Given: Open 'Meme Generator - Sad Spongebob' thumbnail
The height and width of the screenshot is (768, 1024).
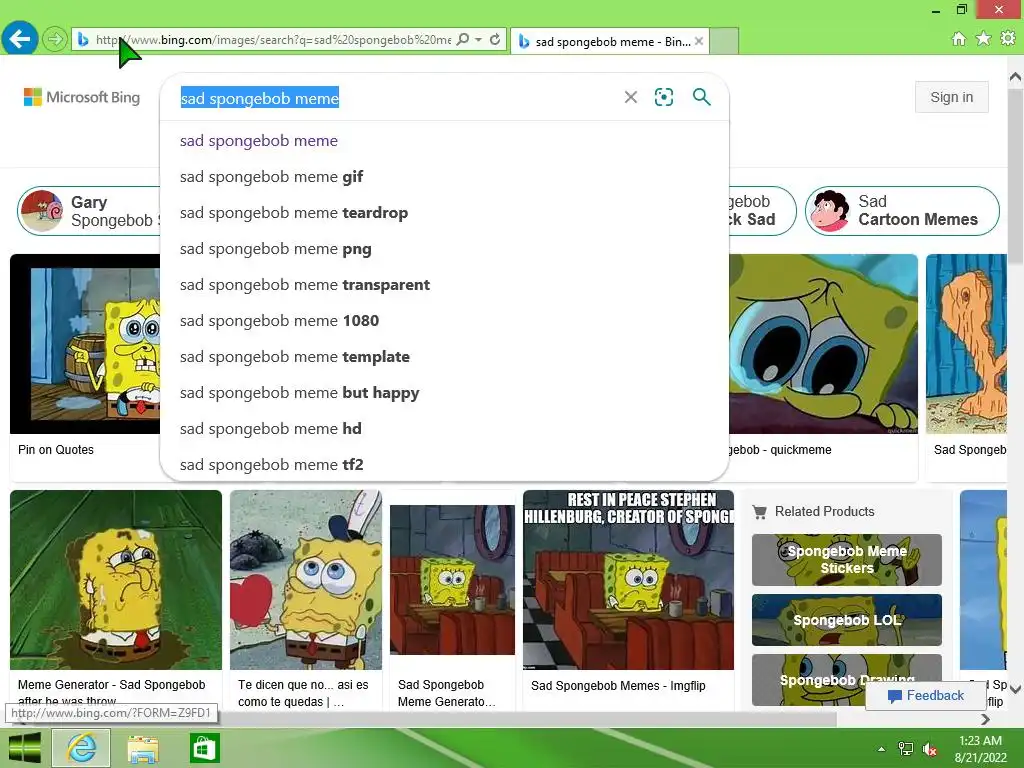Looking at the screenshot, I should click(x=116, y=580).
